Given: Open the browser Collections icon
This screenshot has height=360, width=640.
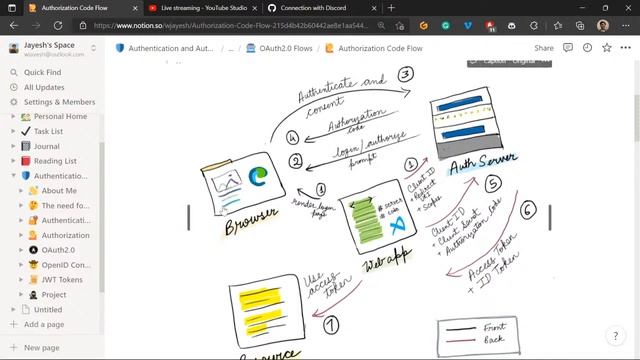Looking at the screenshot, I should pos(580,26).
